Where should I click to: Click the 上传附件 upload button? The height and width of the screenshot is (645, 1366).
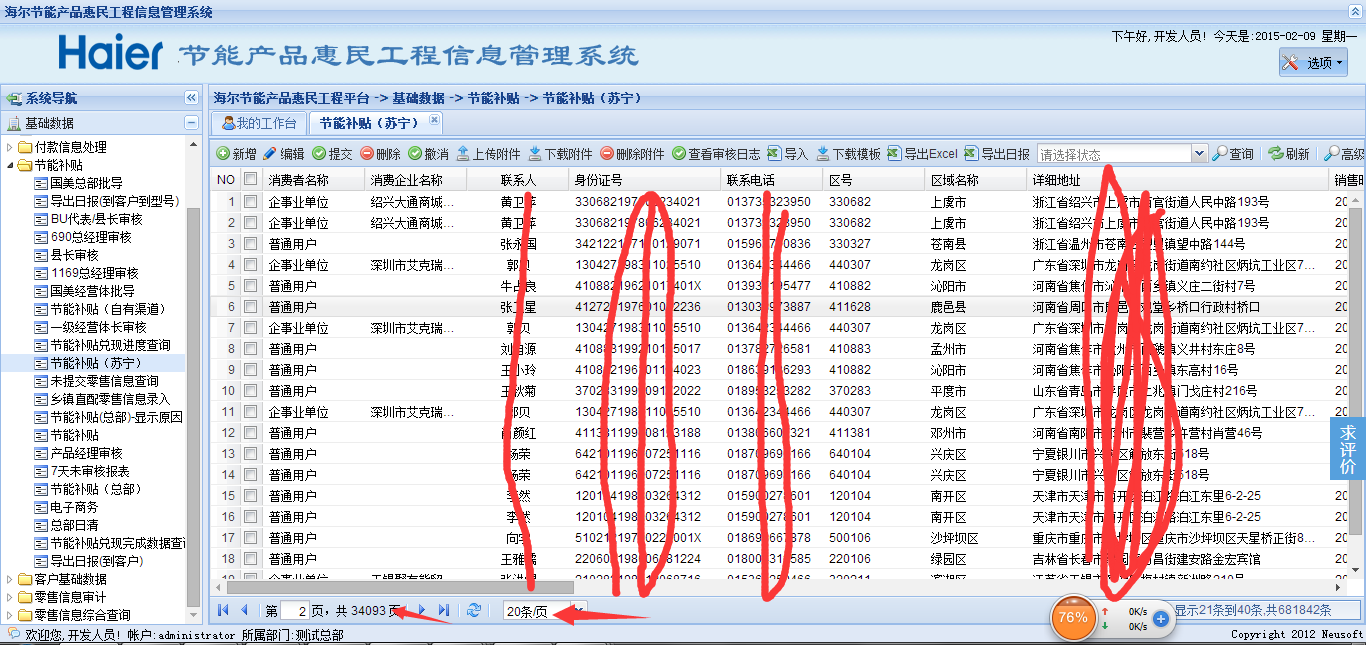(488, 154)
